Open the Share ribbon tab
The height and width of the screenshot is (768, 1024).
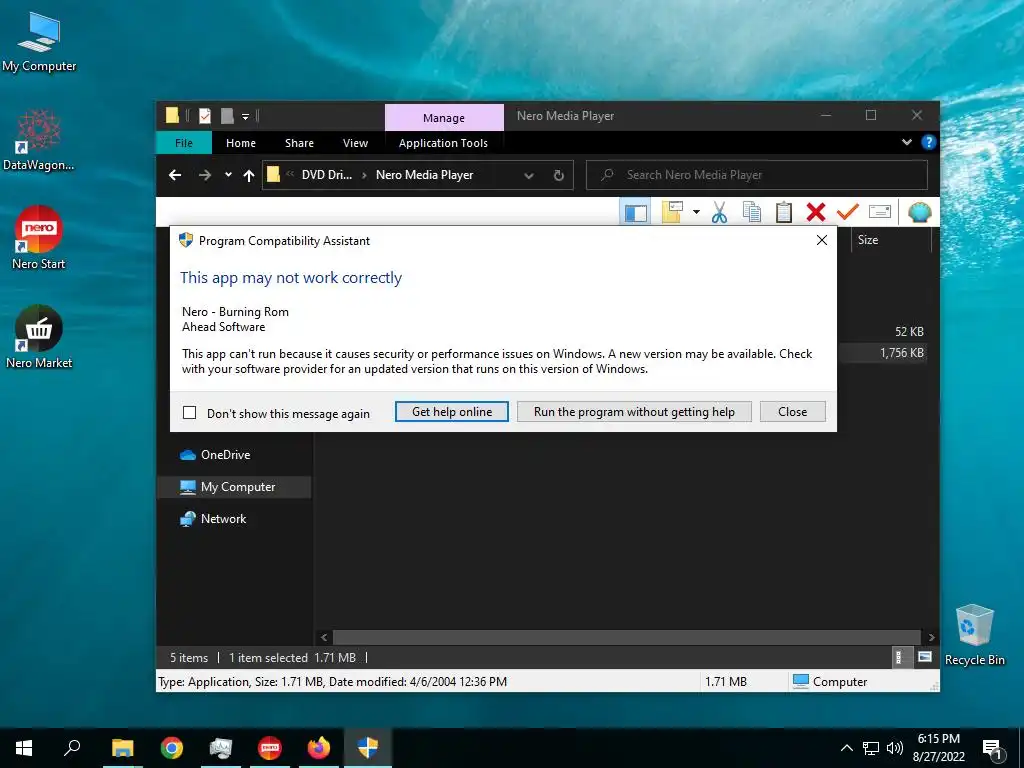pos(299,143)
